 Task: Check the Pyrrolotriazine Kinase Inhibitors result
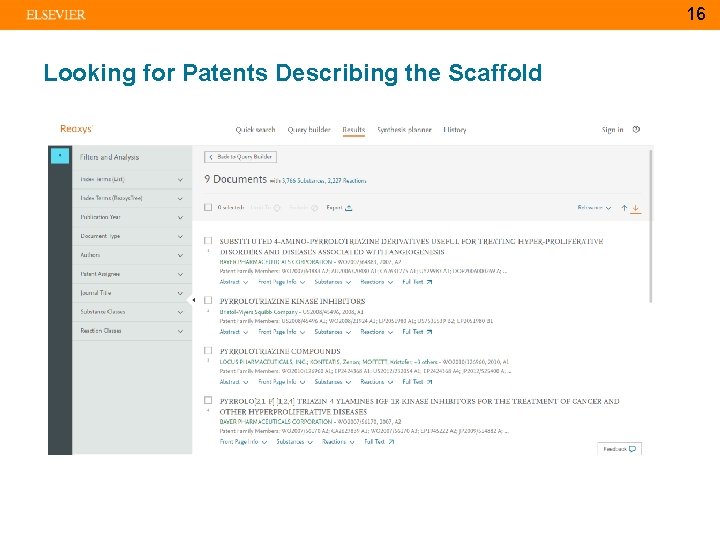tap(208, 300)
